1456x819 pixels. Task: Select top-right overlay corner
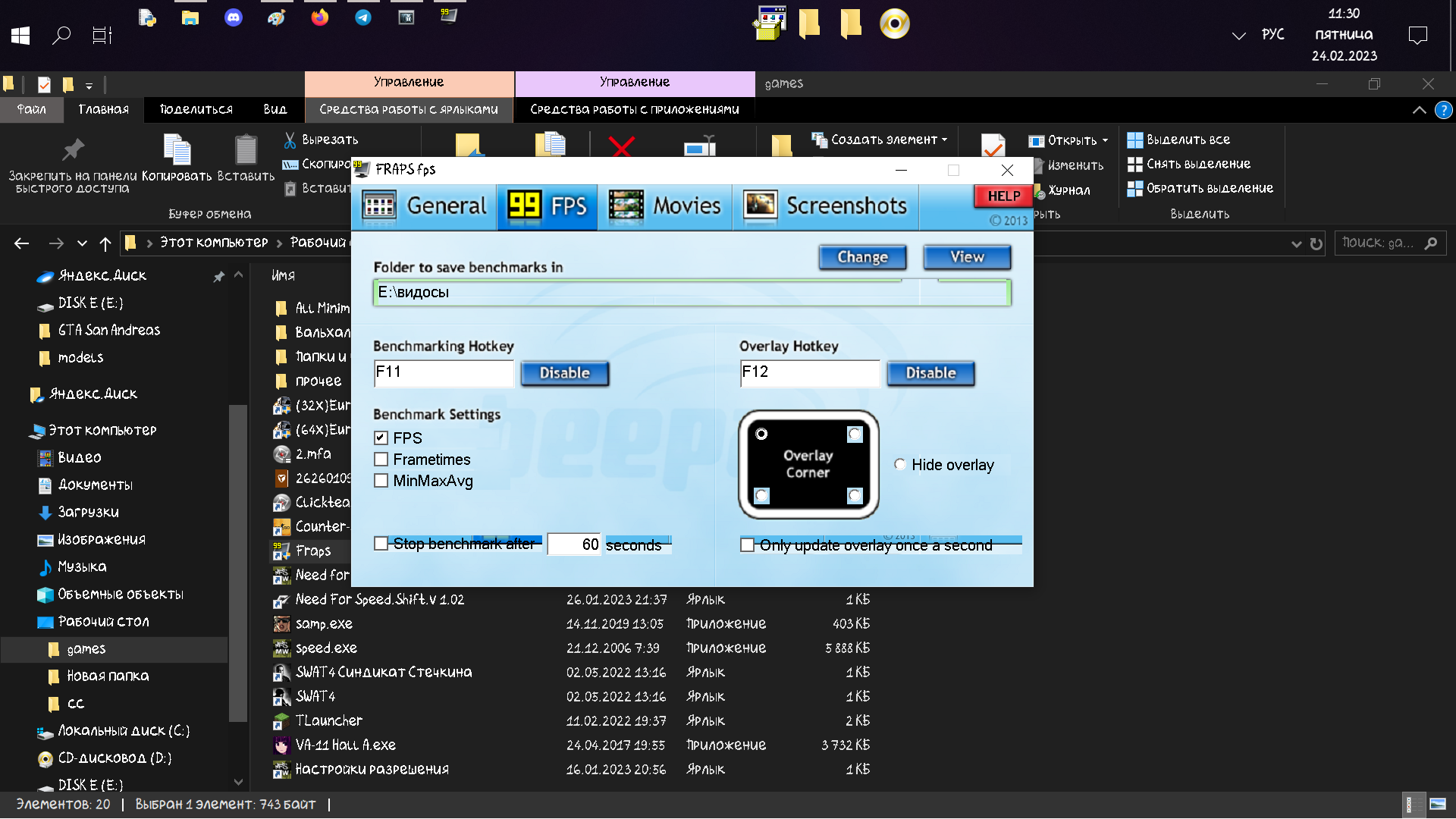pos(855,434)
